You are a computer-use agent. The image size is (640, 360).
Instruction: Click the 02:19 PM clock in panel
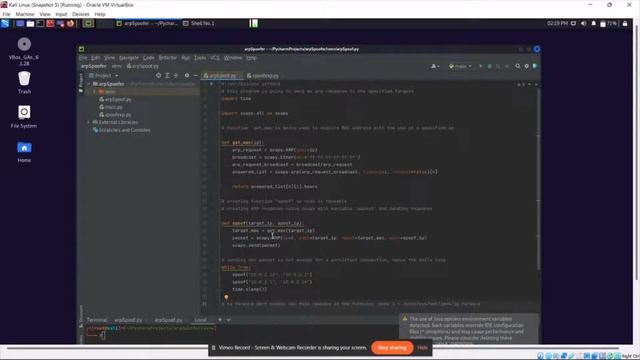click(x=557, y=24)
